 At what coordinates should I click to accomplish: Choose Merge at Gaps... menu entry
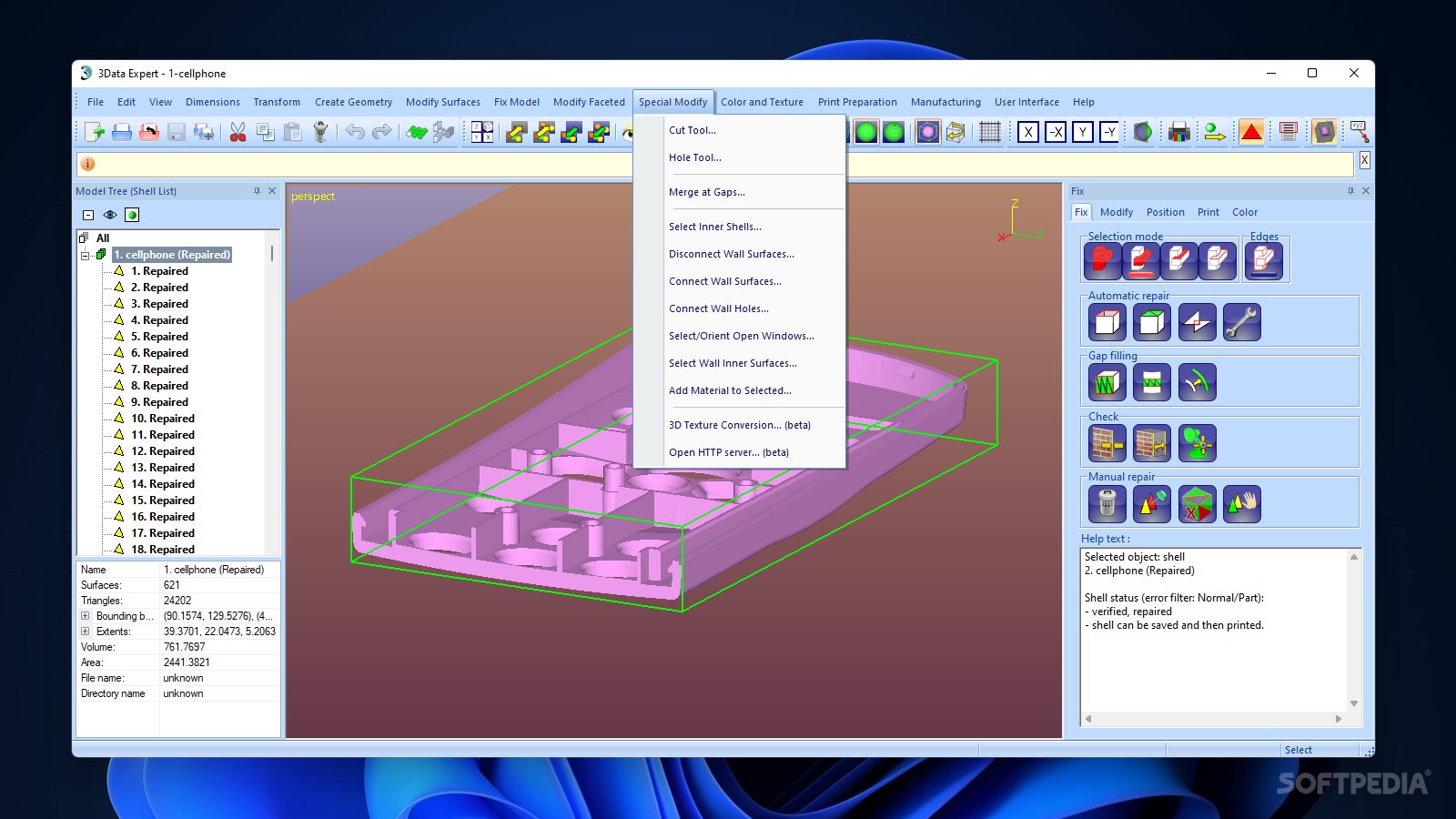pos(707,192)
